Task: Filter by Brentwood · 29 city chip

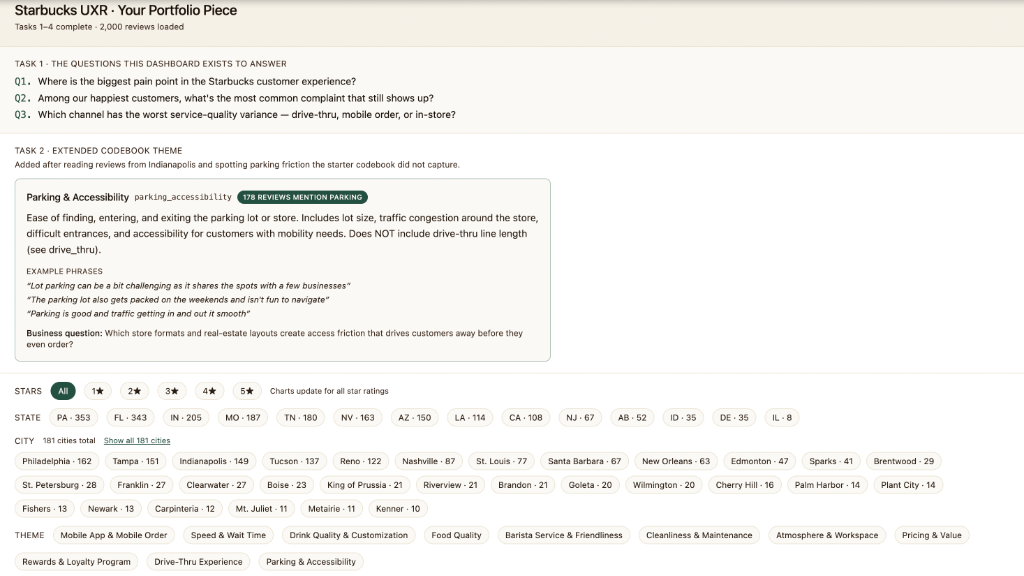Action: 904,461
